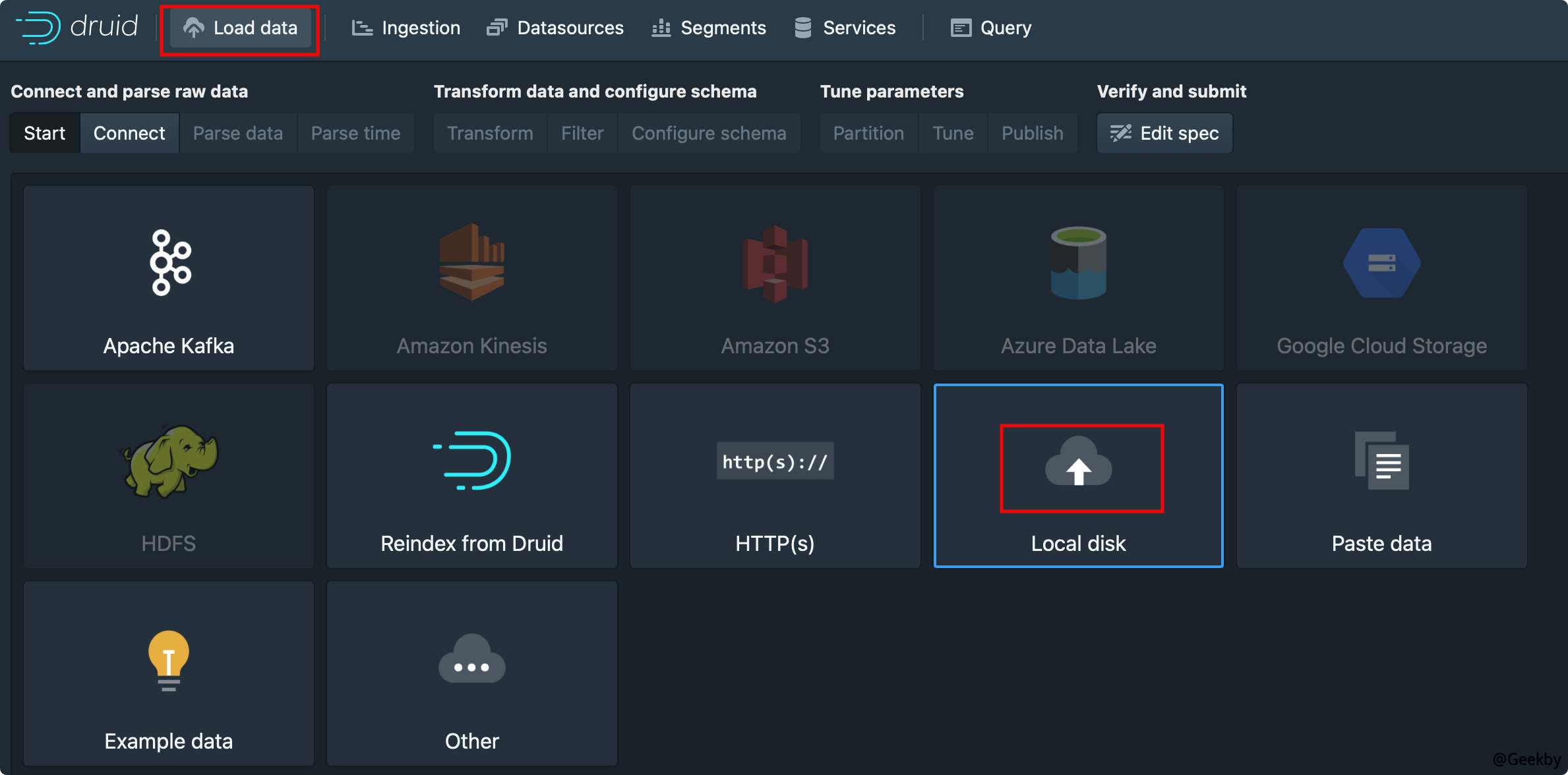
Task: Choose the Amazon Kinesis source icon
Action: pos(472,262)
